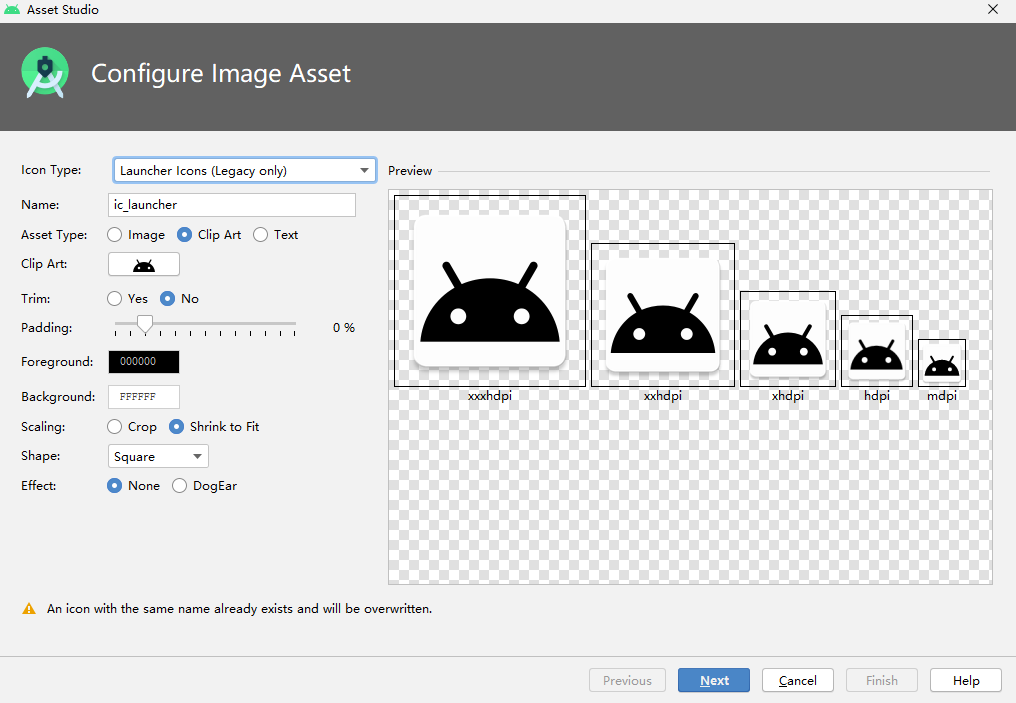
Task: Open the Background color FFFFFF swatch
Action: (x=144, y=397)
